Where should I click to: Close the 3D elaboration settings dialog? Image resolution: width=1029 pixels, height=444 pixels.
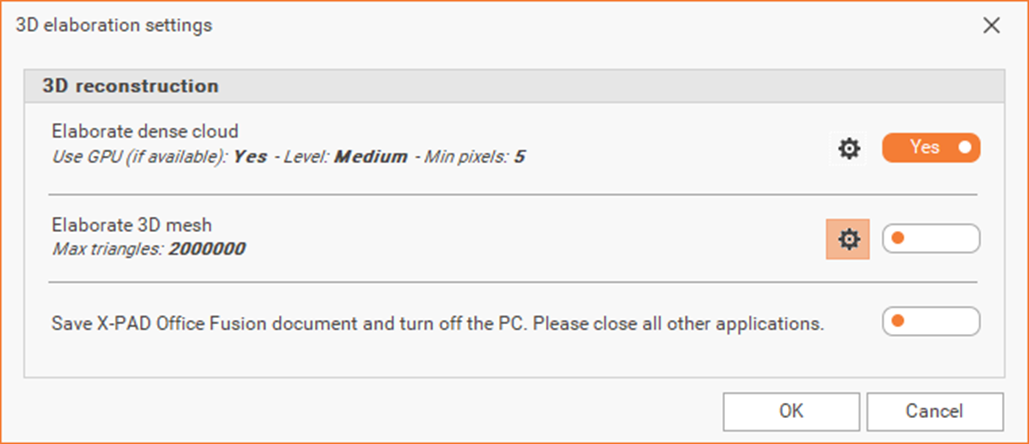991,26
